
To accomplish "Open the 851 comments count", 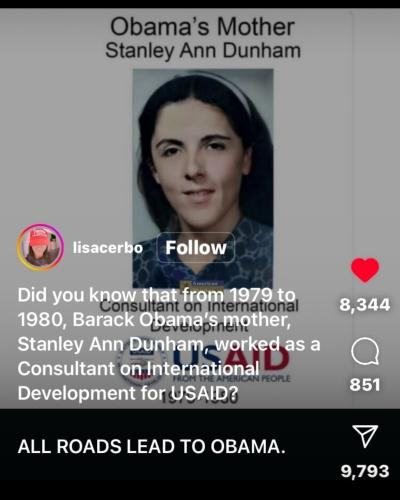I will [365, 385].
